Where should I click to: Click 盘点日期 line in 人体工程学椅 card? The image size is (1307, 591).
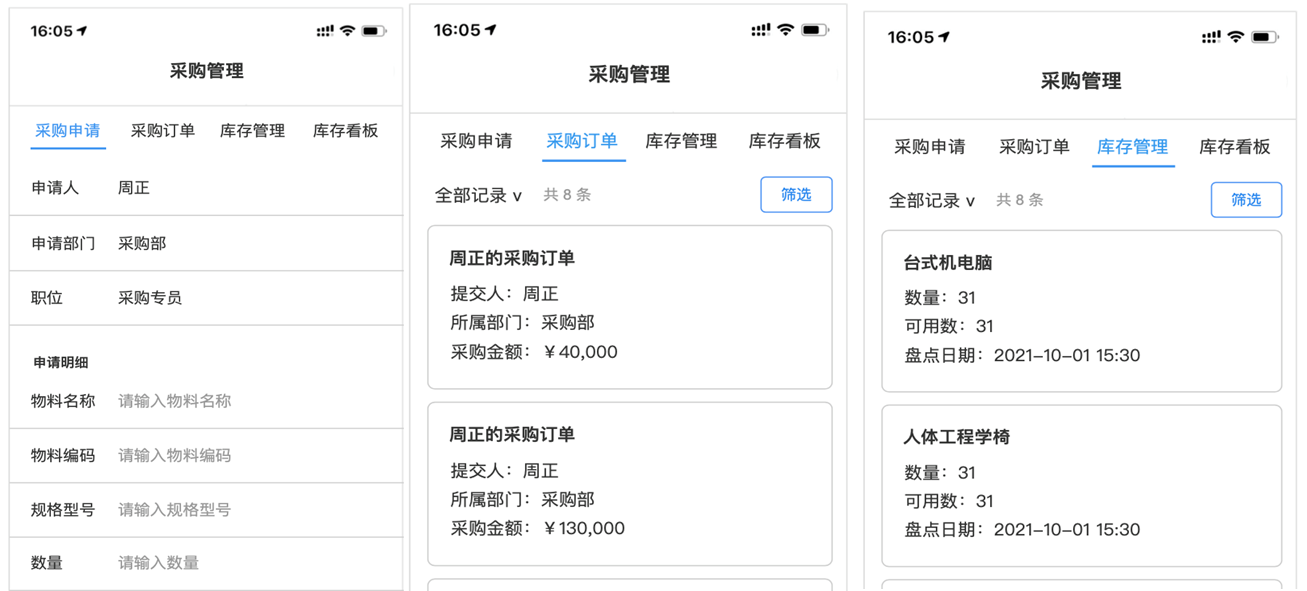[1022, 530]
